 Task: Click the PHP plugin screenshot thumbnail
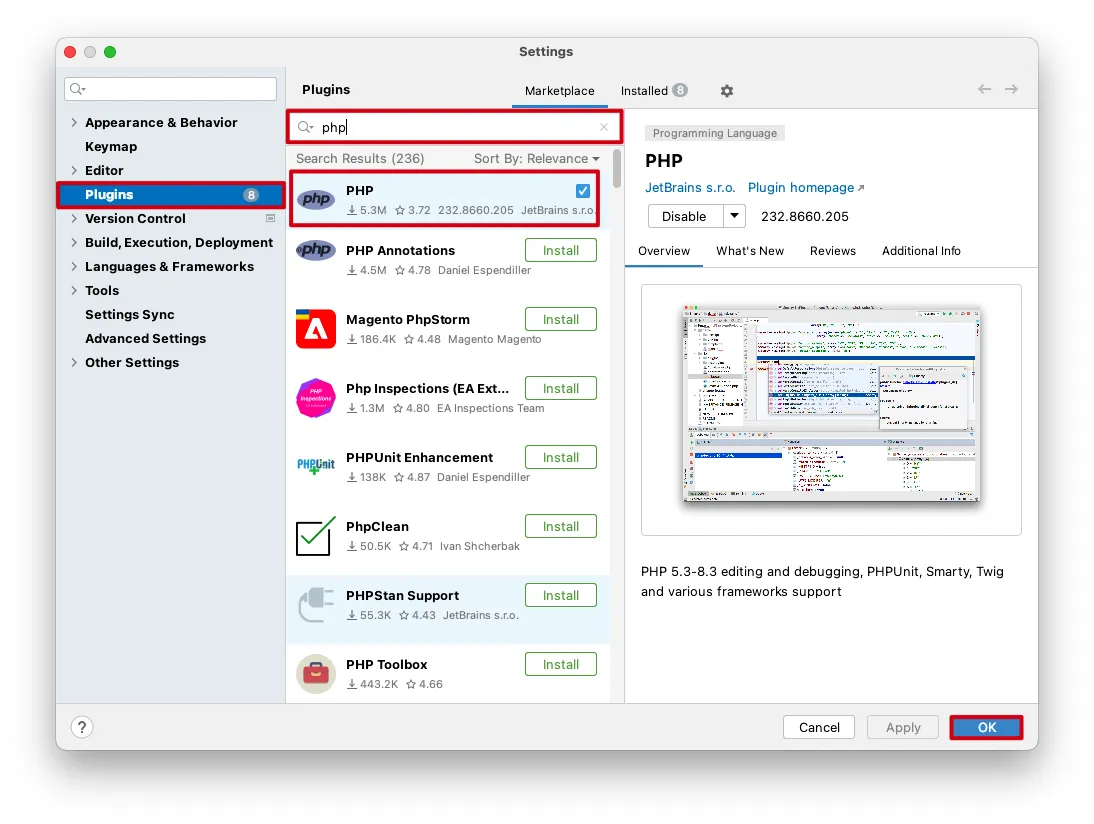(831, 406)
